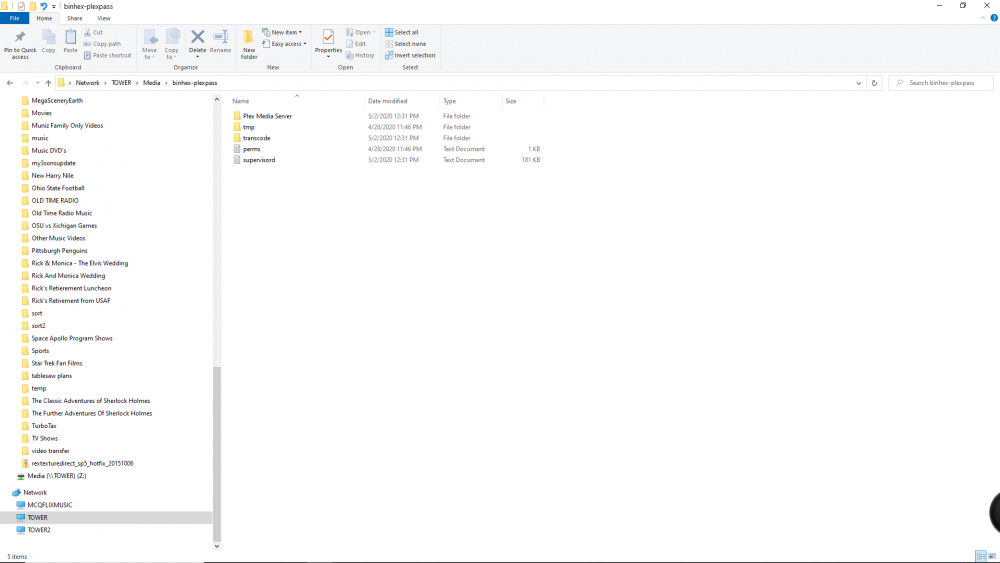Viewport: 1000px width, 563px height.
Task: Switch to large icons view in status bar
Action: [992, 556]
